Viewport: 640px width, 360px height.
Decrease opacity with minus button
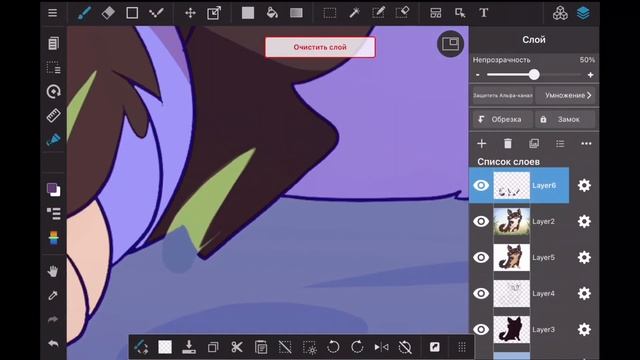[x=478, y=75]
